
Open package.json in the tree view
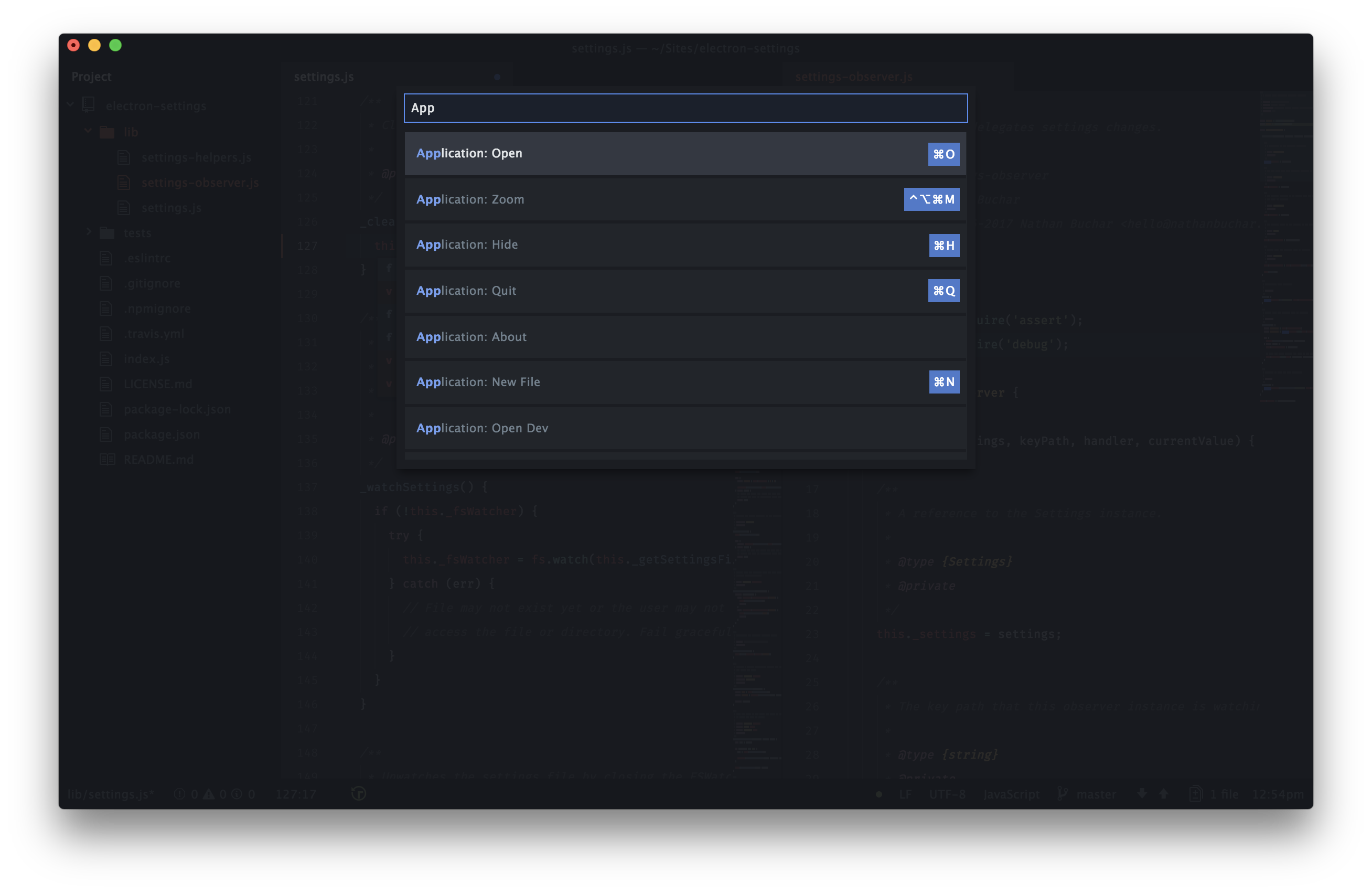tap(162, 434)
